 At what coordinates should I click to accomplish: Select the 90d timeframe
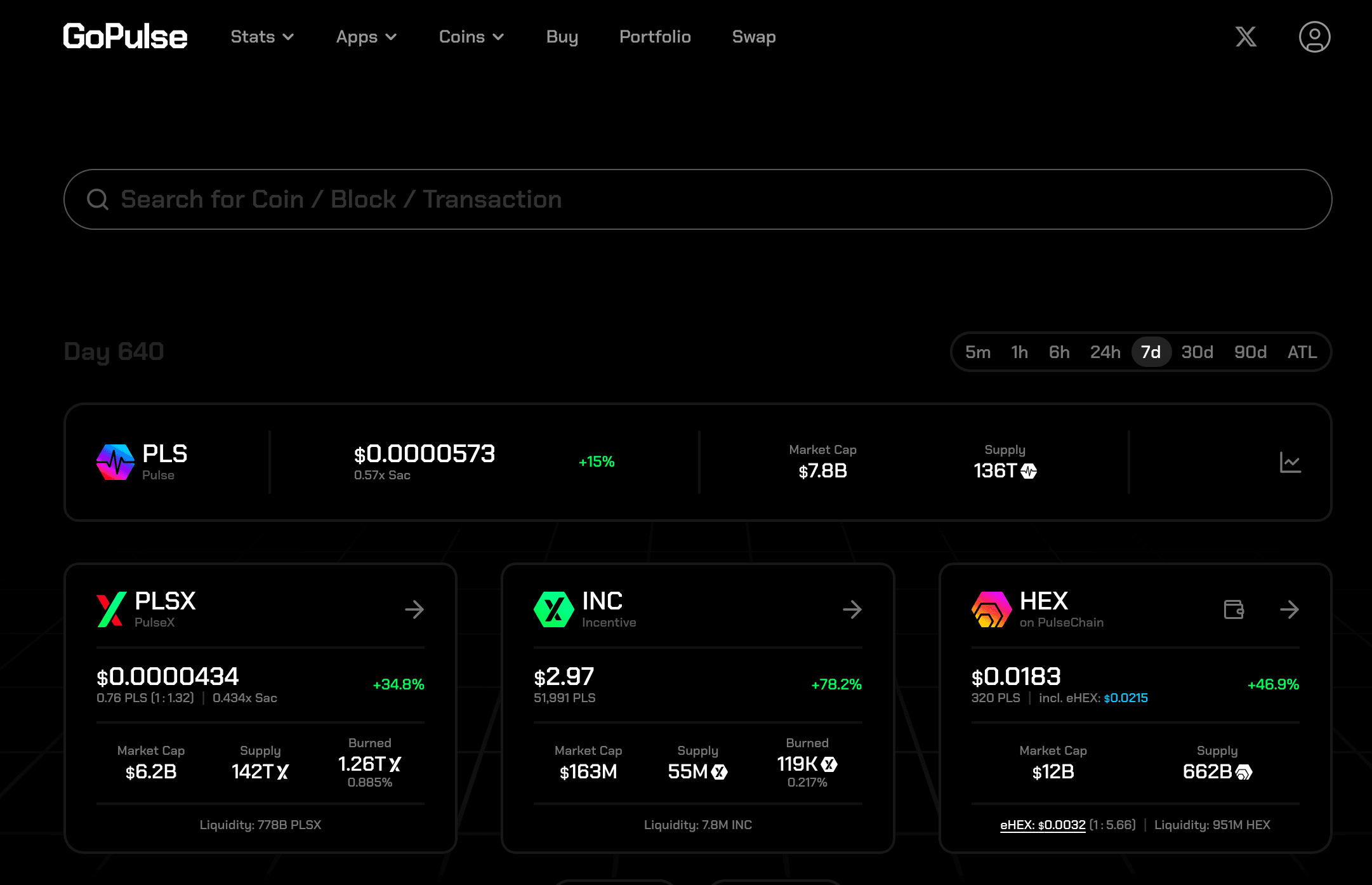pos(1250,352)
